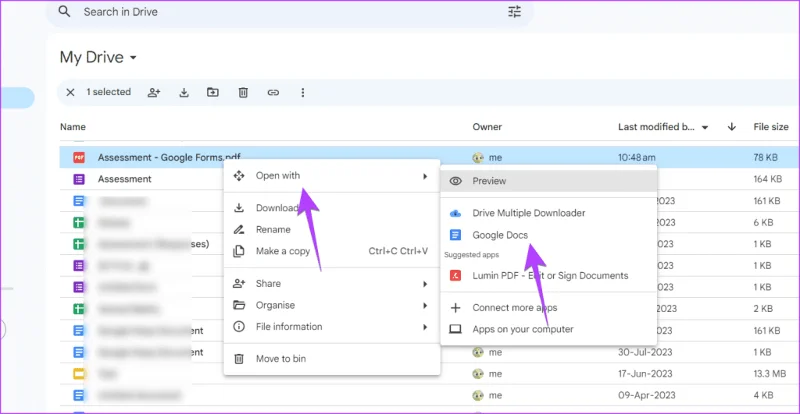Choose Organise in the context menu
The height and width of the screenshot is (414, 800).
coord(276,305)
